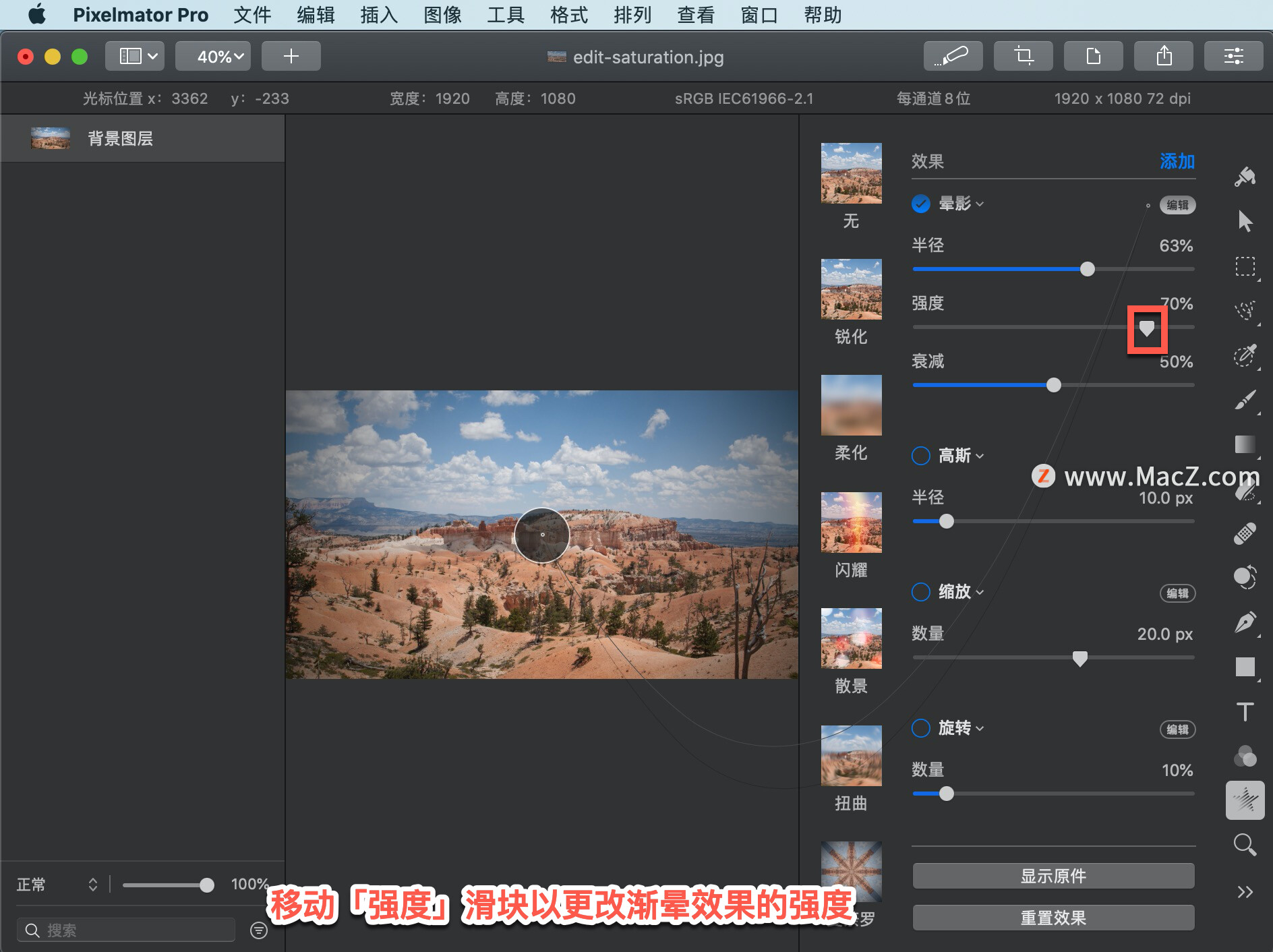Viewport: 1273px width, 952px height.
Task: Open the Share icon in toolbar
Action: pyautogui.click(x=1163, y=56)
